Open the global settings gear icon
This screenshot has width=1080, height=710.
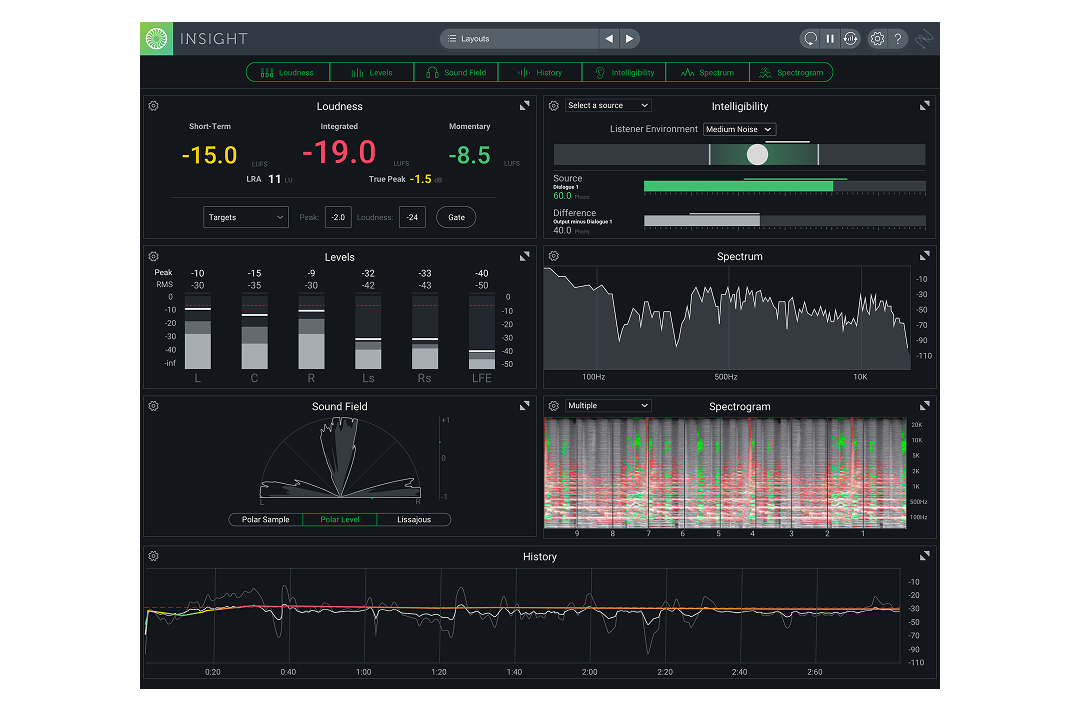[877, 39]
